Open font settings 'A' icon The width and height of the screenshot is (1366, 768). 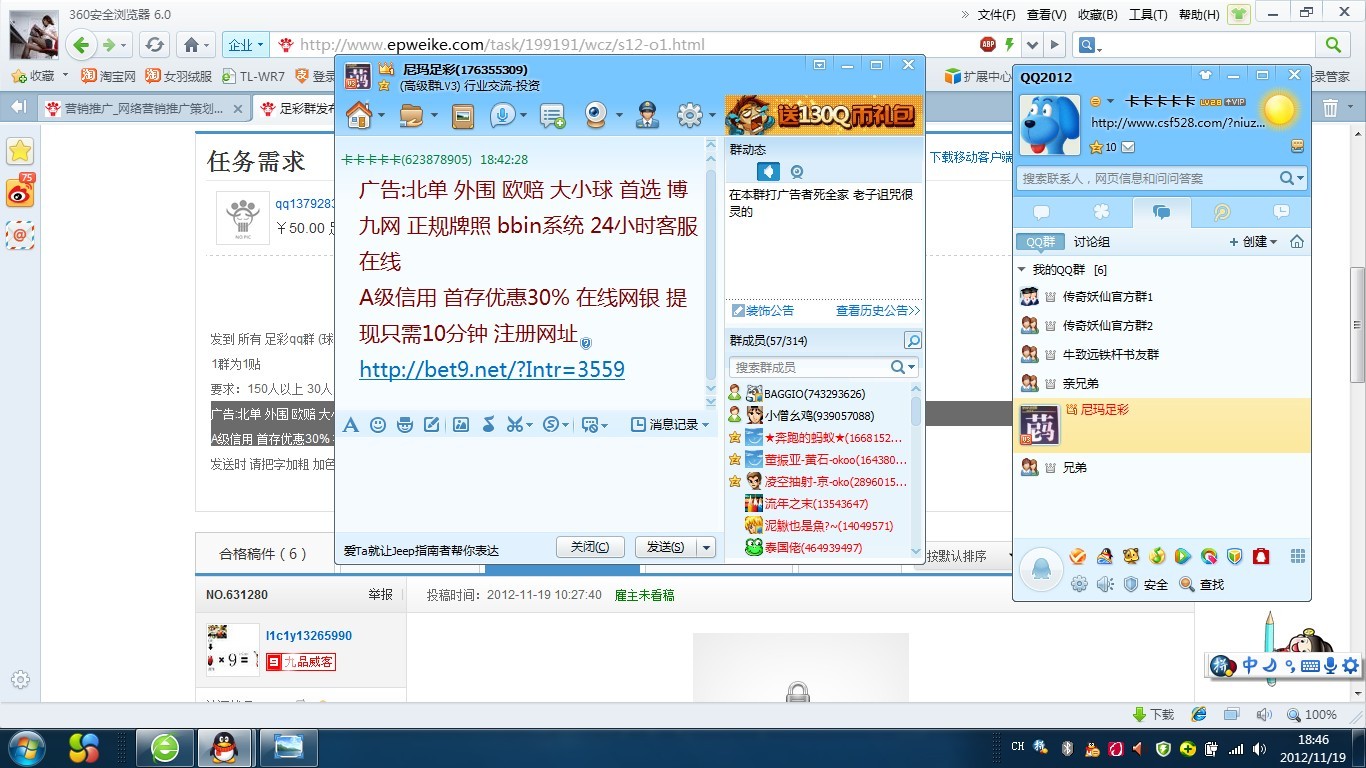pos(351,425)
